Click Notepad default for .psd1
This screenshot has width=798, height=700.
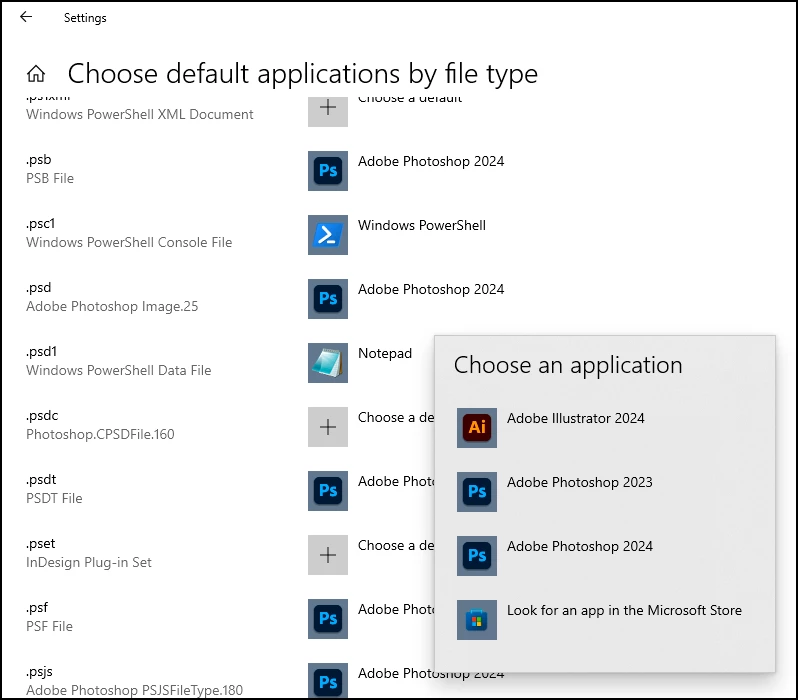coord(385,354)
